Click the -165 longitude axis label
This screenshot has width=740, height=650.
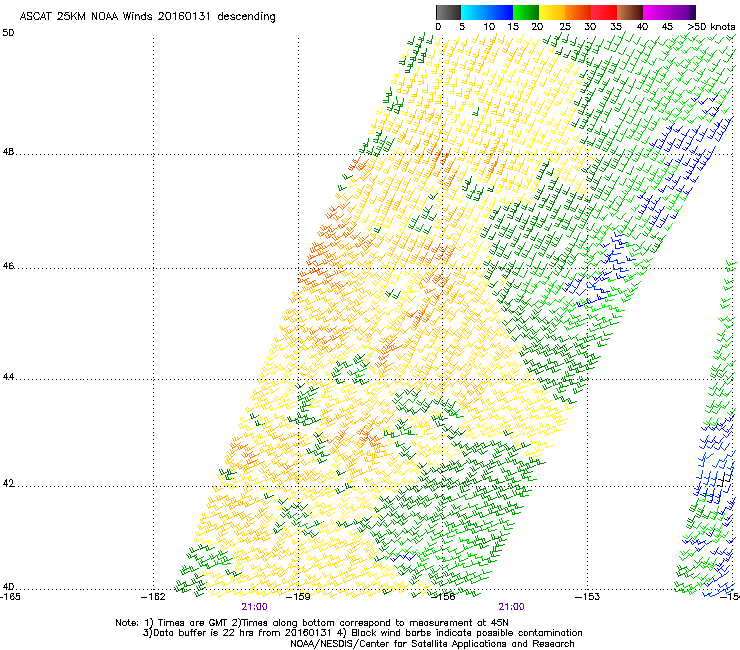pyautogui.click(x=10, y=596)
